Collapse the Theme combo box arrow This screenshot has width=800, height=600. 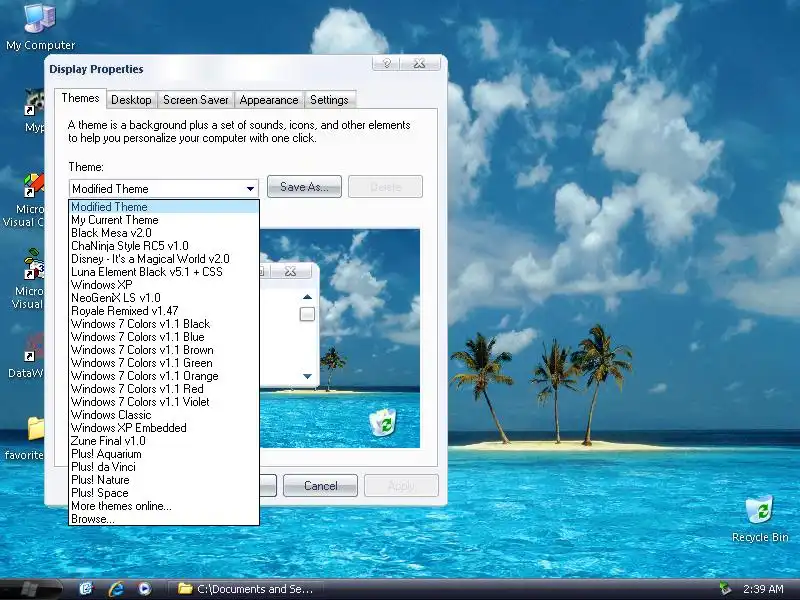click(x=250, y=189)
